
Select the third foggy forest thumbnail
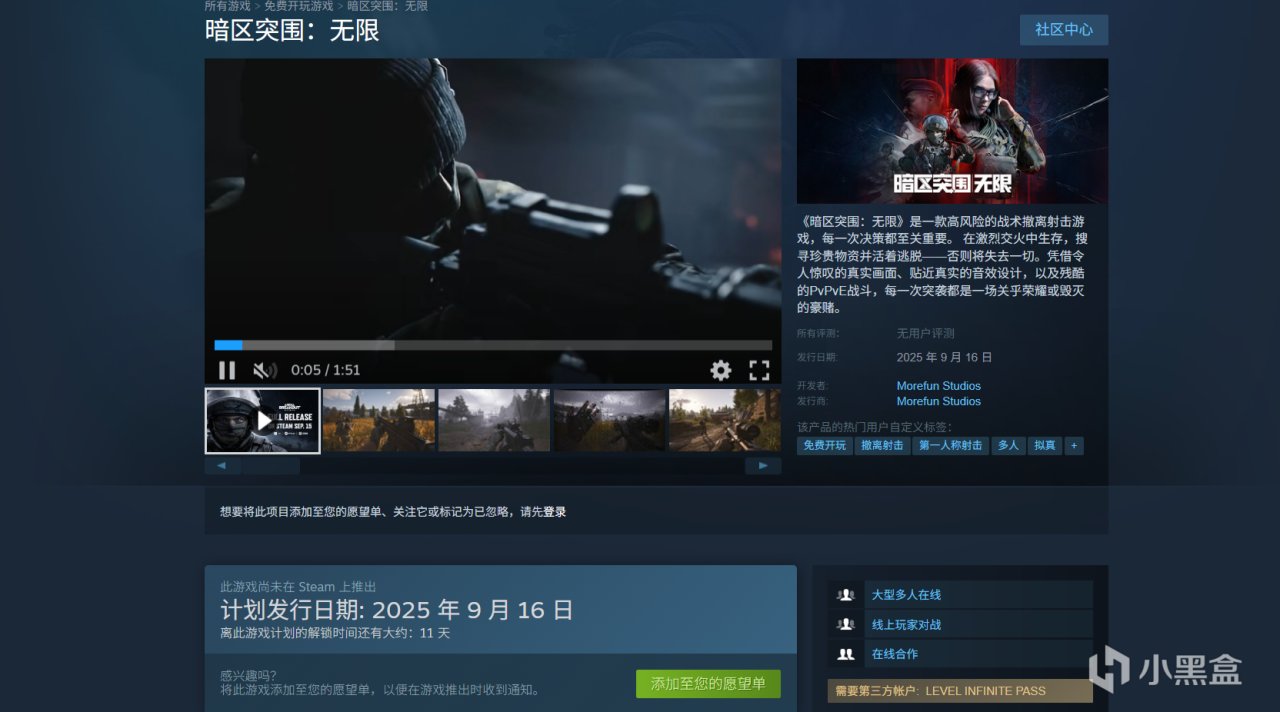click(x=494, y=421)
